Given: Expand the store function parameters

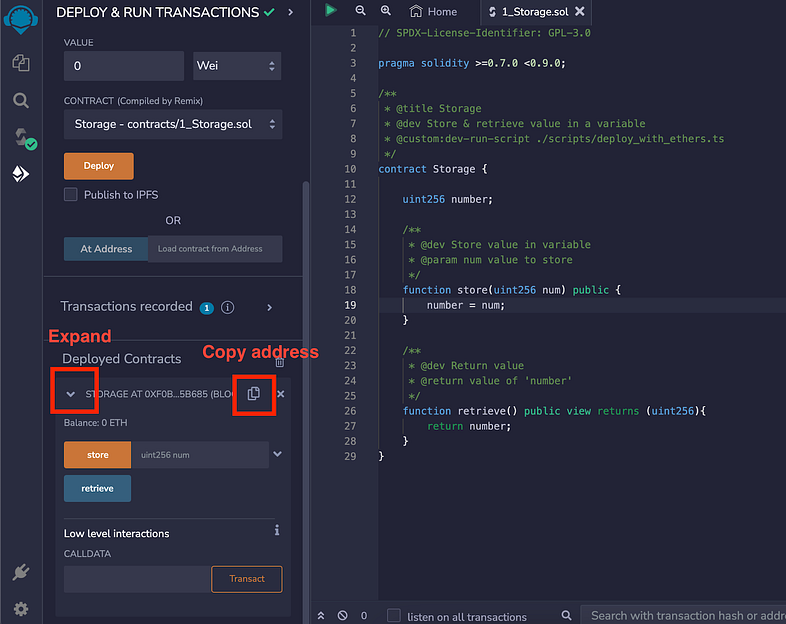Looking at the screenshot, I should click(x=277, y=454).
